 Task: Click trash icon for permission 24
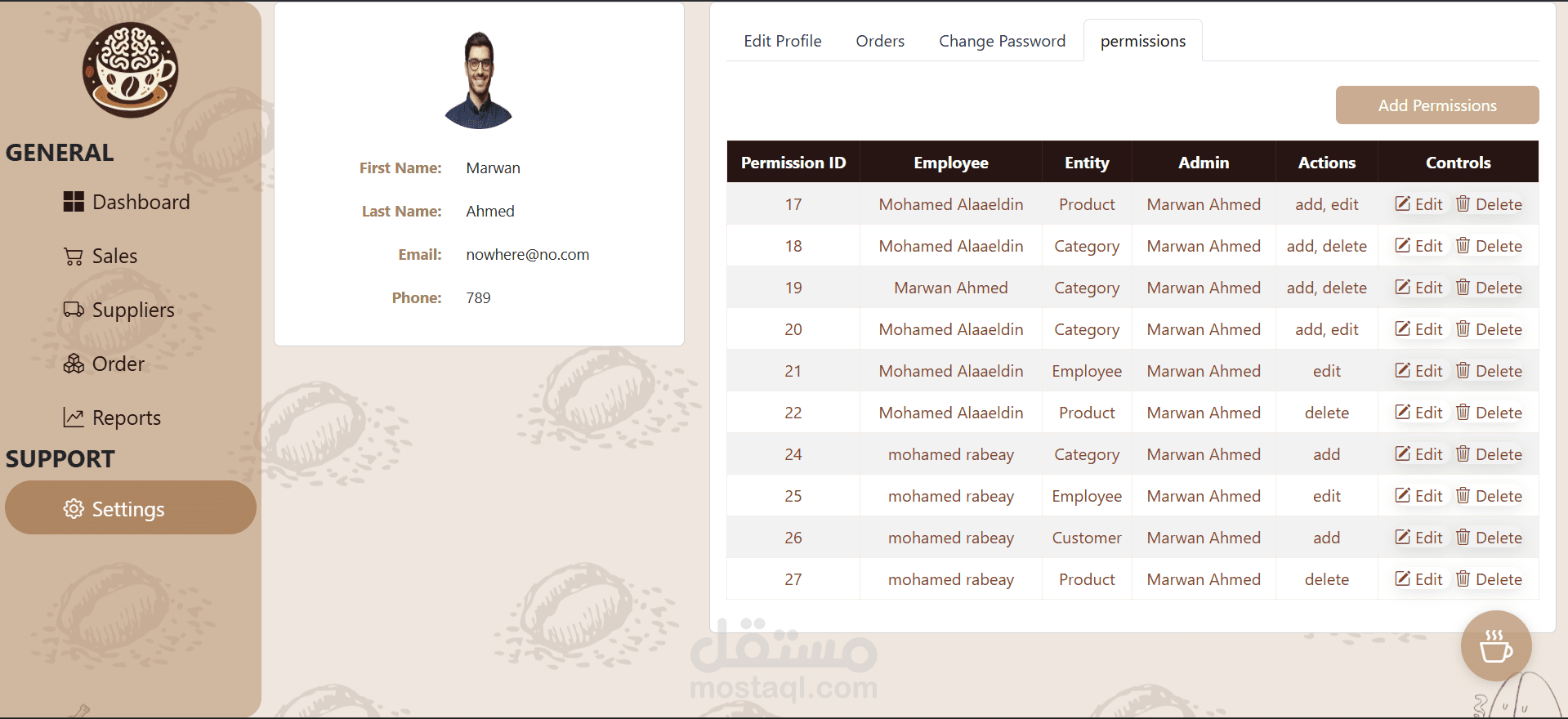click(1463, 453)
